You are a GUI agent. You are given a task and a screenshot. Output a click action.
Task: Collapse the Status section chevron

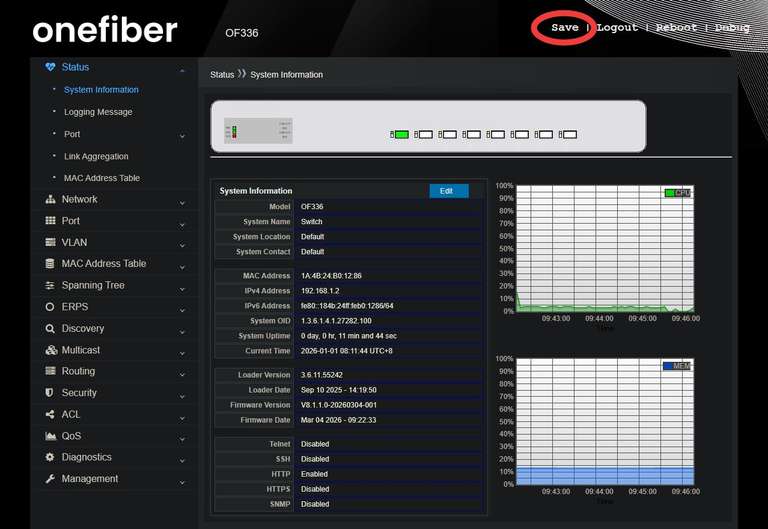[x=182, y=71]
